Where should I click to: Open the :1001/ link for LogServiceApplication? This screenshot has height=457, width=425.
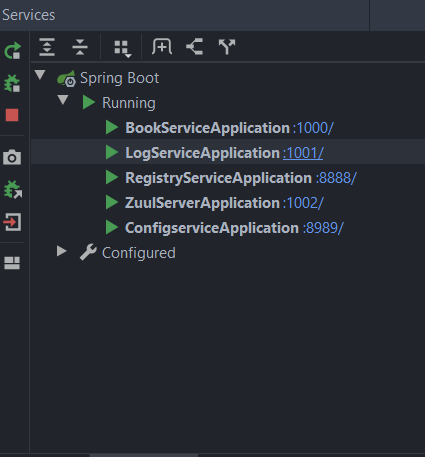pos(303,153)
